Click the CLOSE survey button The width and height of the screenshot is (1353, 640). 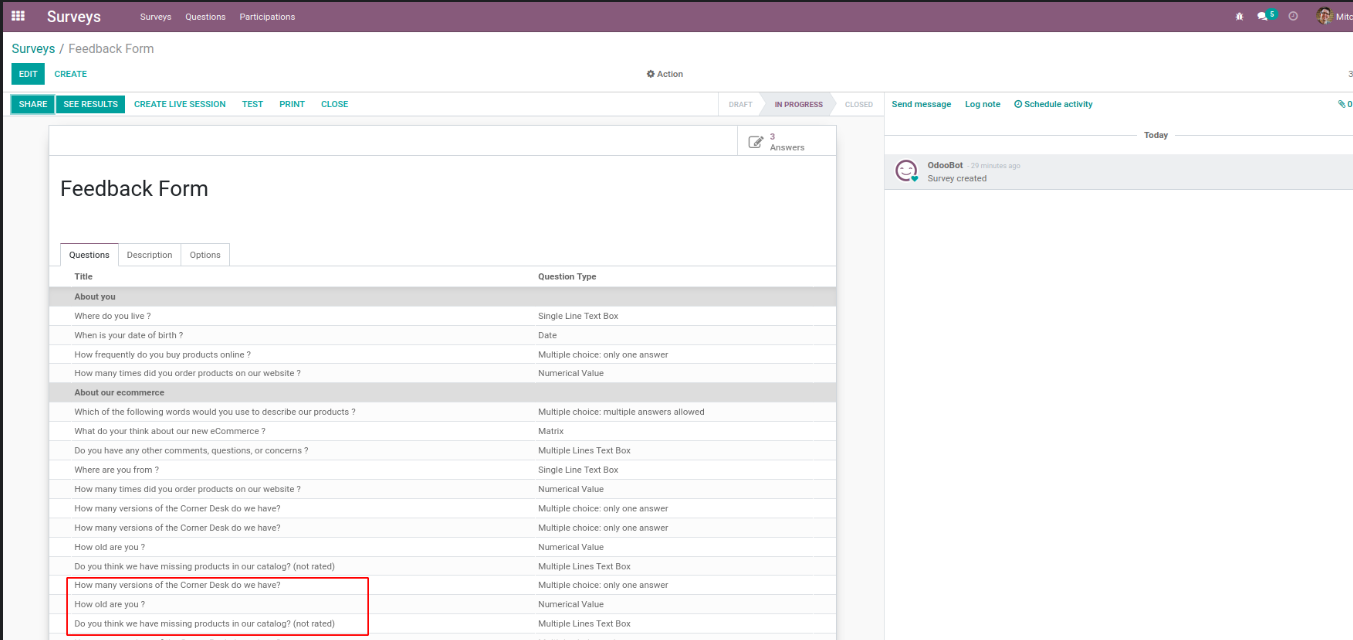pyautogui.click(x=334, y=104)
